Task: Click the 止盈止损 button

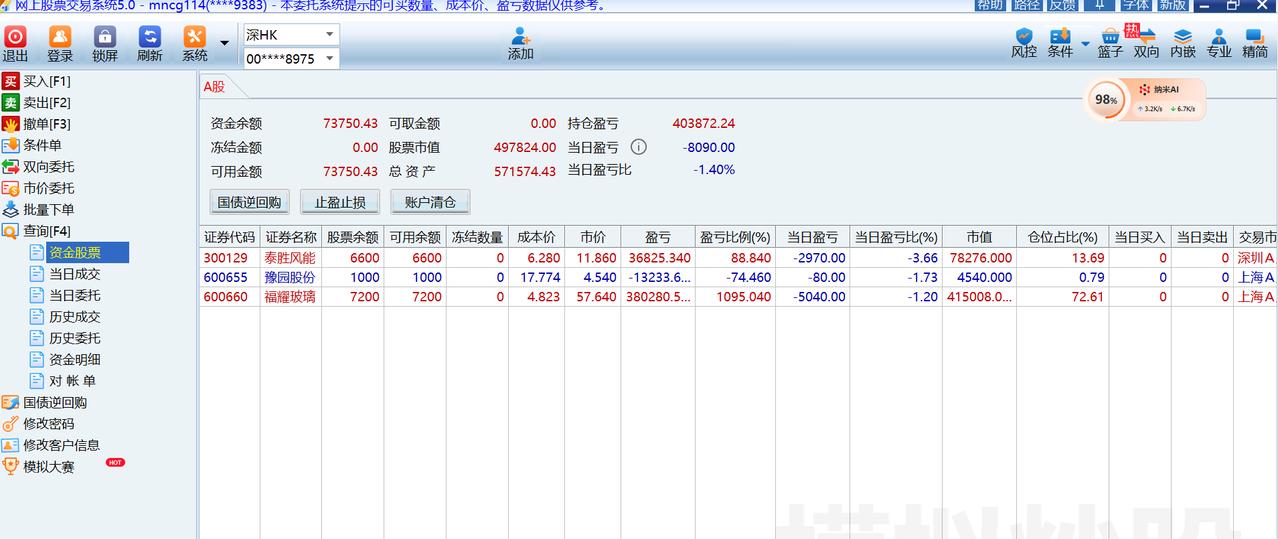Action: [x=340, y=202]
